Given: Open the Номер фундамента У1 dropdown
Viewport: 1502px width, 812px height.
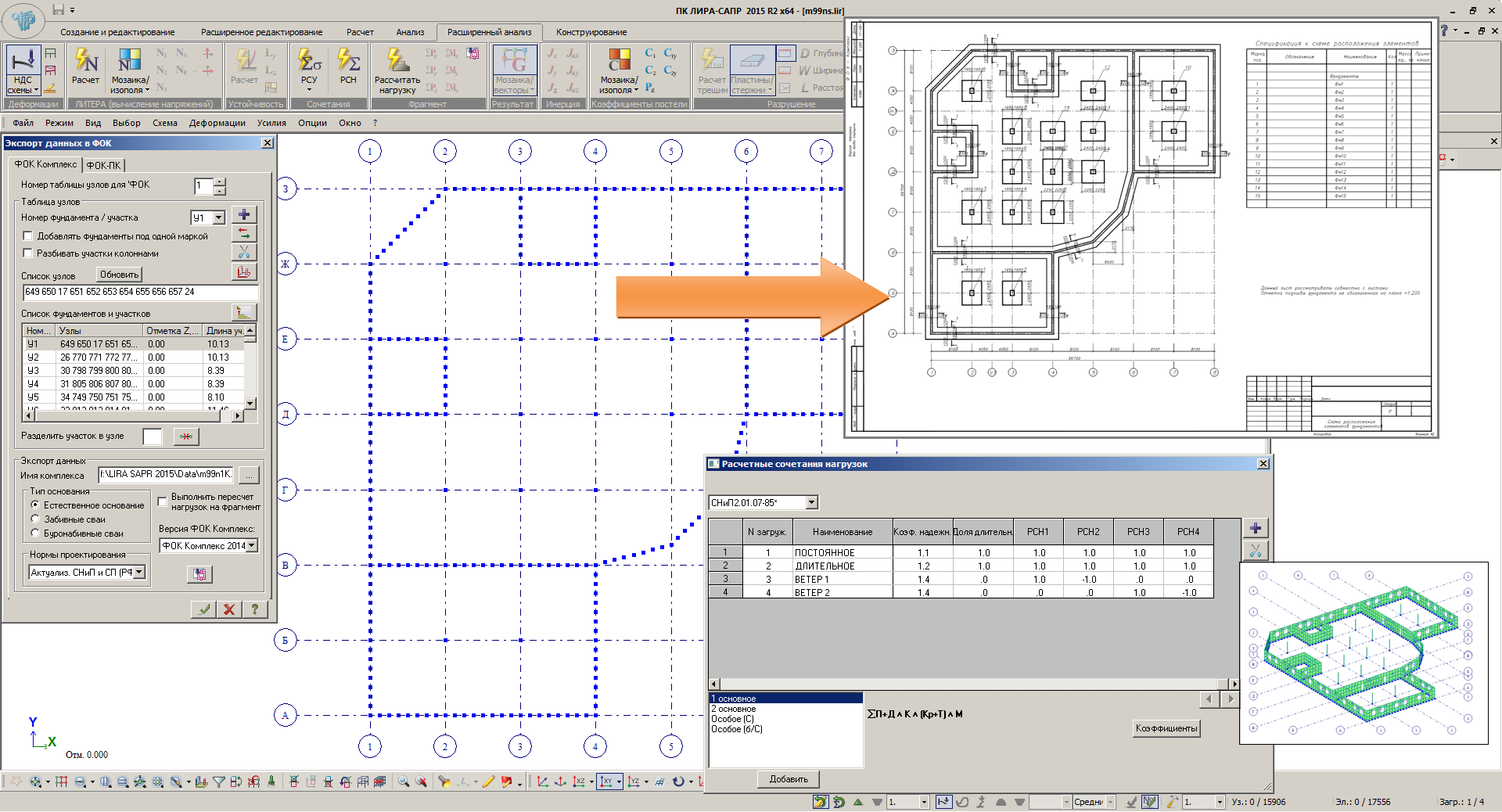Looking at the screenshot, I should tap(219, 217).
